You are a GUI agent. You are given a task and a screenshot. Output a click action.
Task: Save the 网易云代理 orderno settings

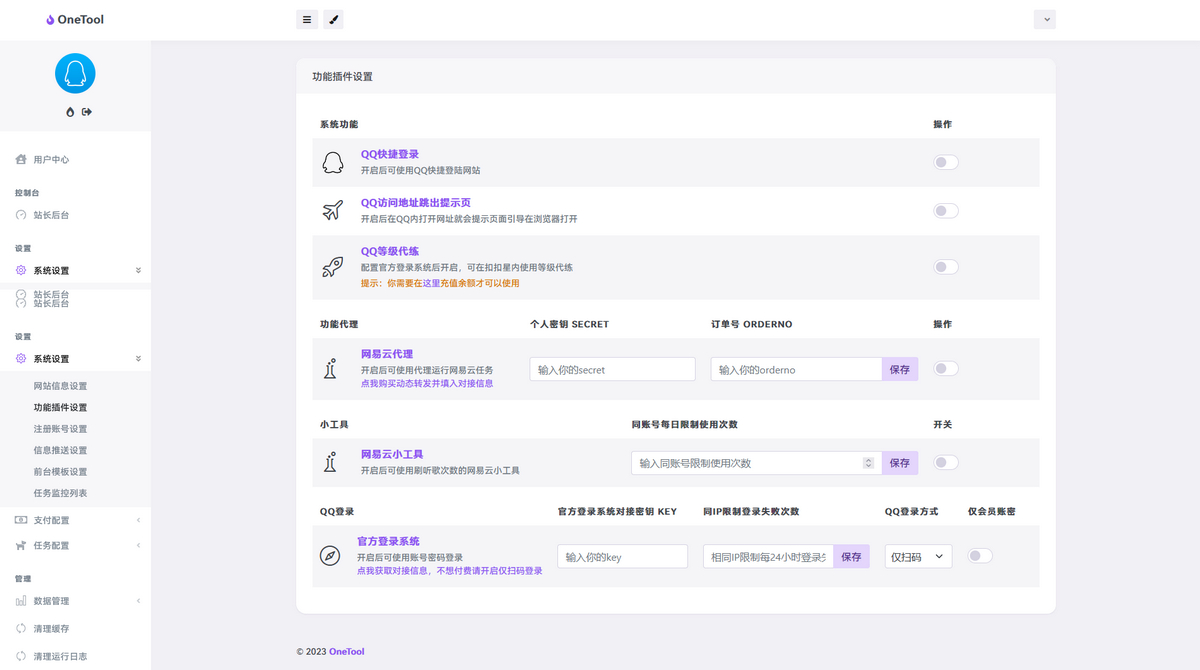tap(900, 369)
